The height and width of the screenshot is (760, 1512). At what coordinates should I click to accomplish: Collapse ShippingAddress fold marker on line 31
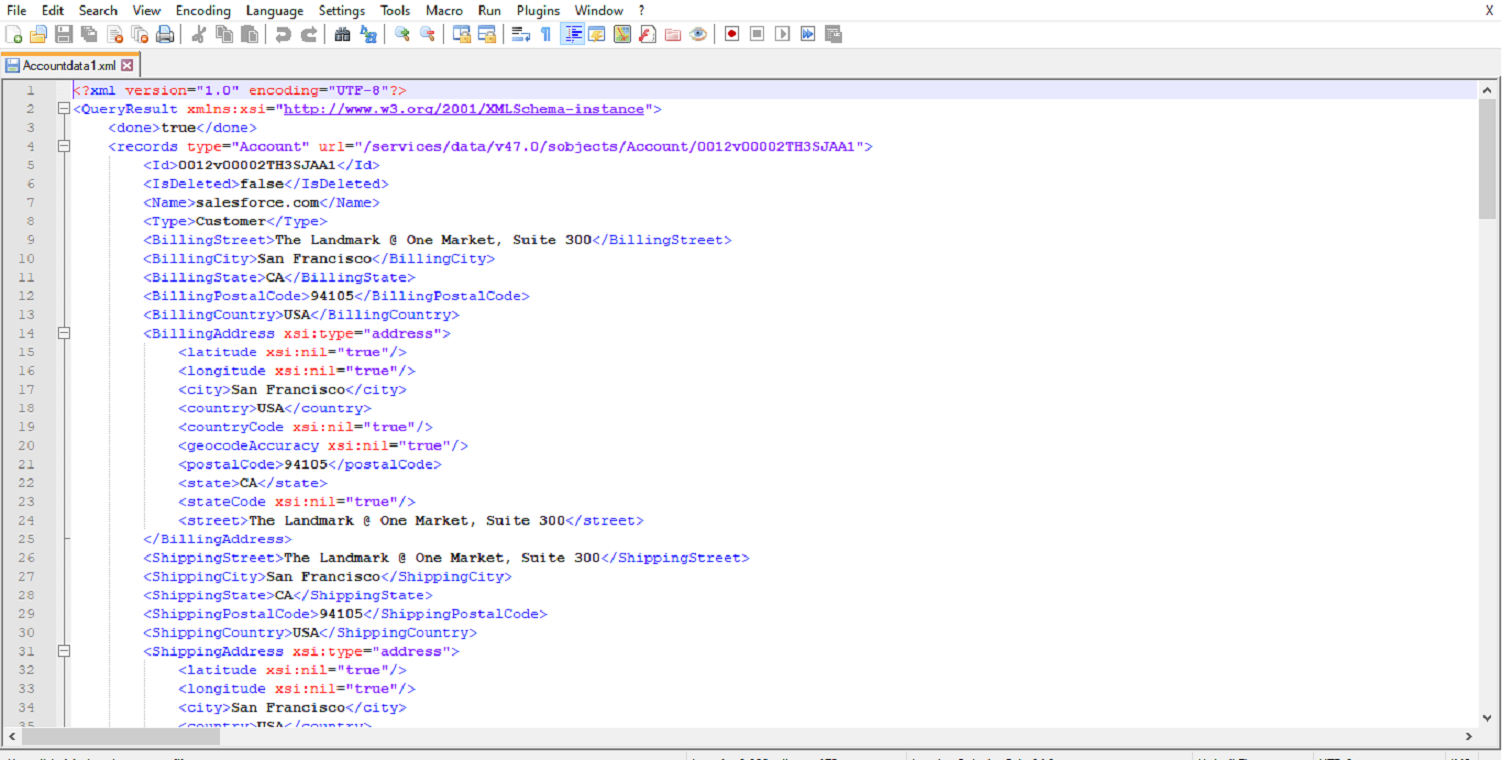pos(64,651)
